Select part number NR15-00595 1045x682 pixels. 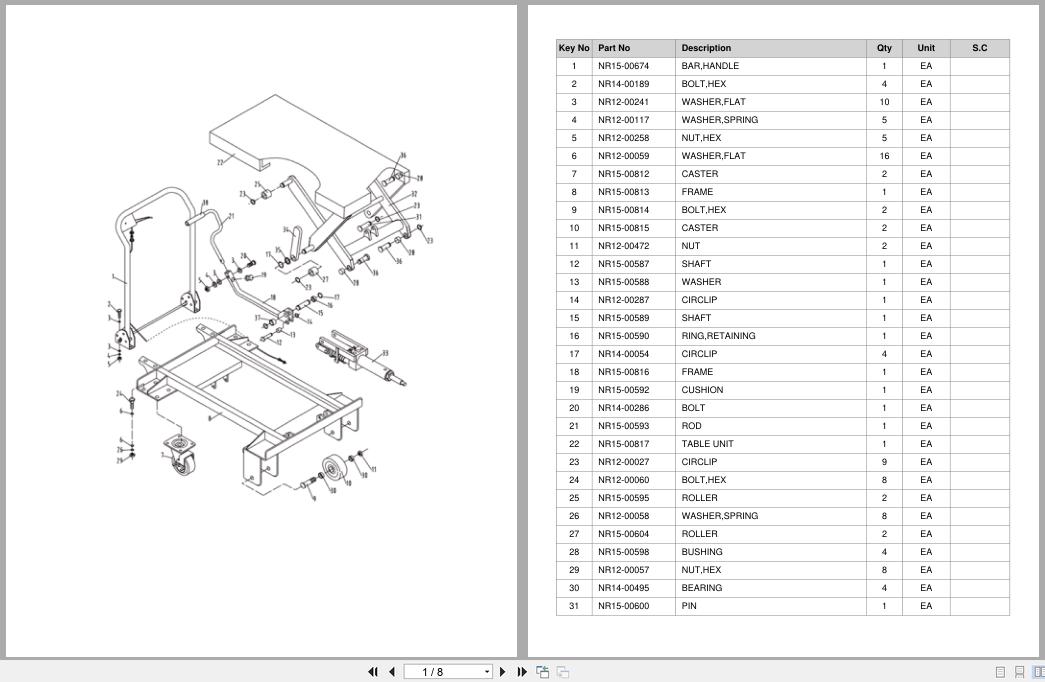click(623, 498)
